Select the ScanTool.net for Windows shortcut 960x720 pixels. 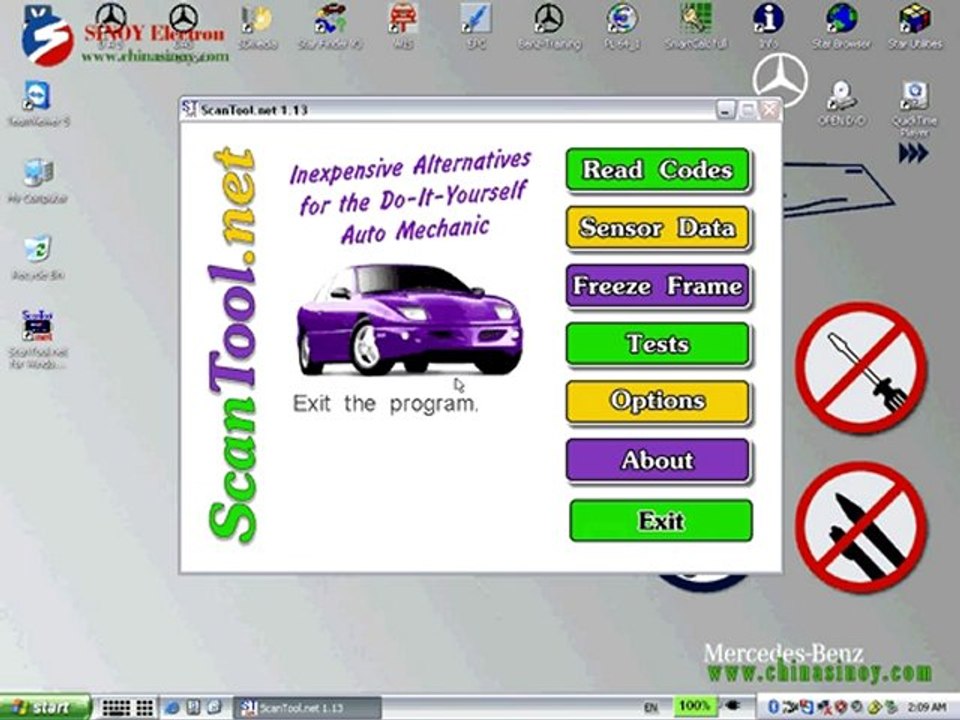coord(38,340)
